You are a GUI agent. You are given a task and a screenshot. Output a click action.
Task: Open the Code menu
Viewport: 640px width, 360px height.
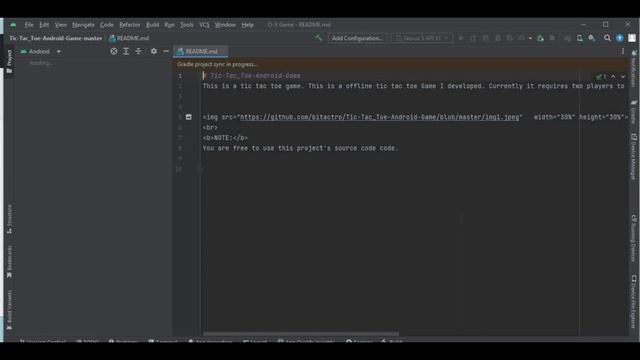point(107,25)
